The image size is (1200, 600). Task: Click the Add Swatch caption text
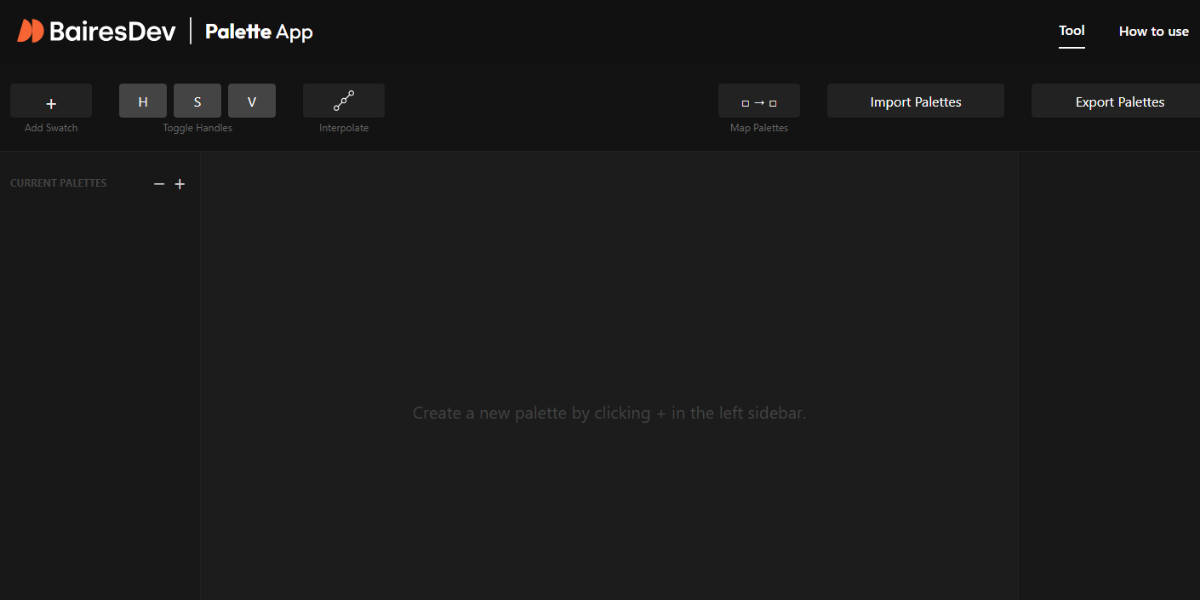pos(51,128)
